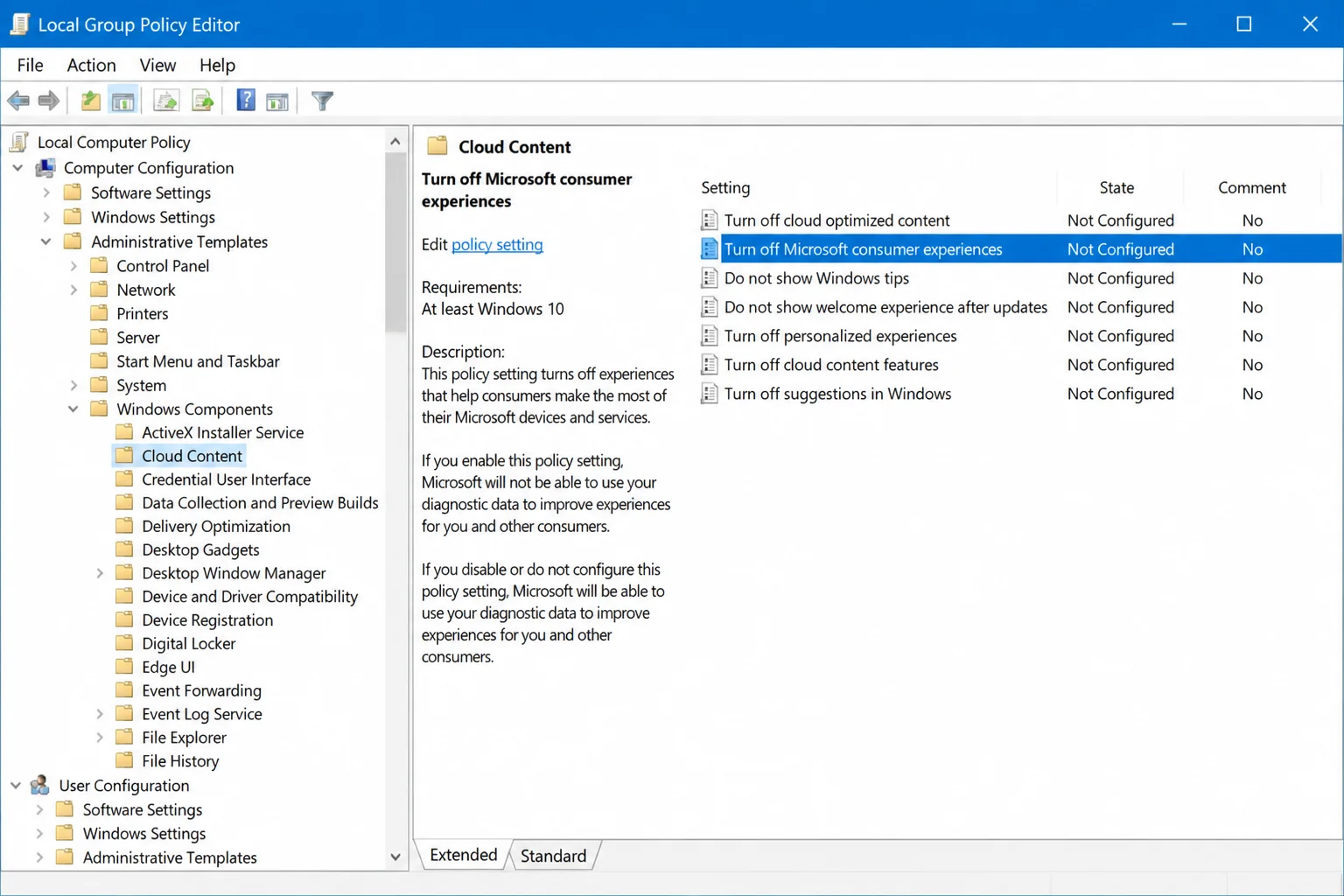Switch to the Extended tab
The image size is (1344, 896).
[x=463, y=855]
